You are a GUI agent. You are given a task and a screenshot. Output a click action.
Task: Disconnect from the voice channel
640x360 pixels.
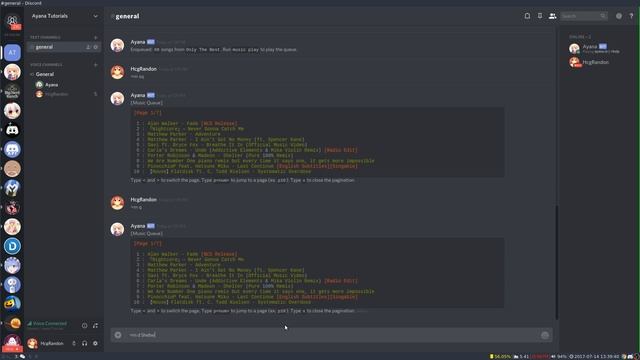(x=95, y=325)
